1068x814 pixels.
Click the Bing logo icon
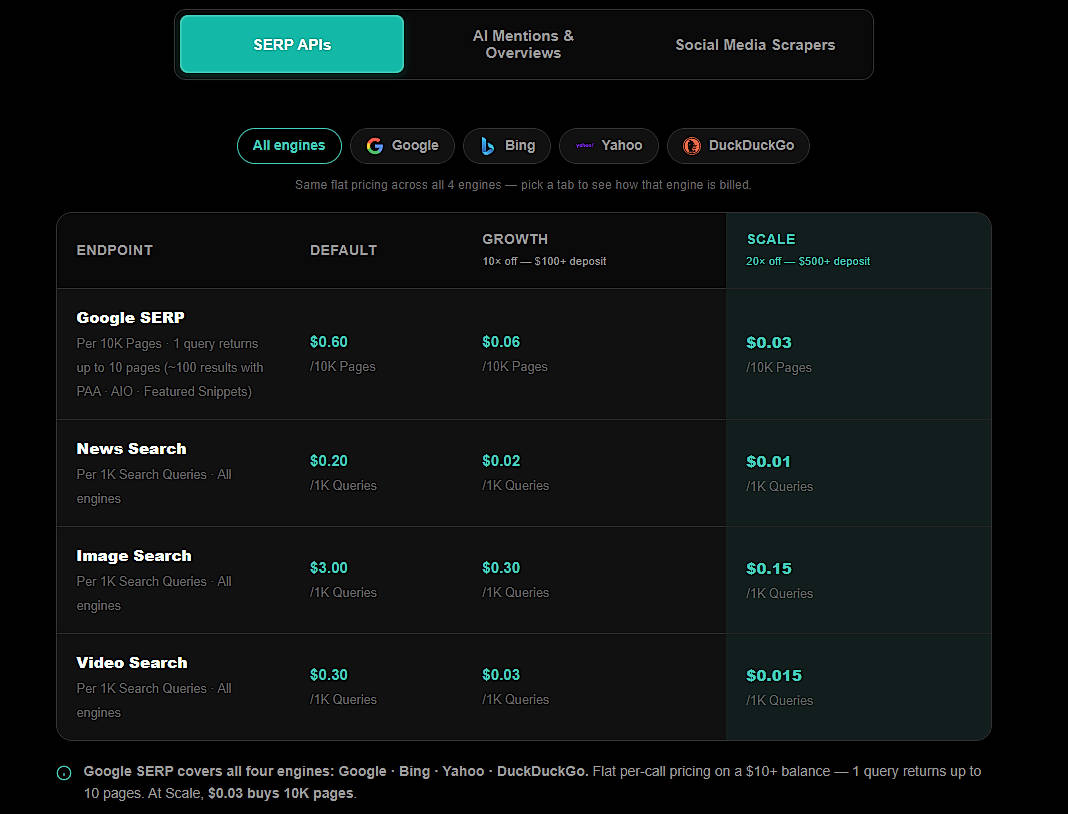(x=487, y=146)
